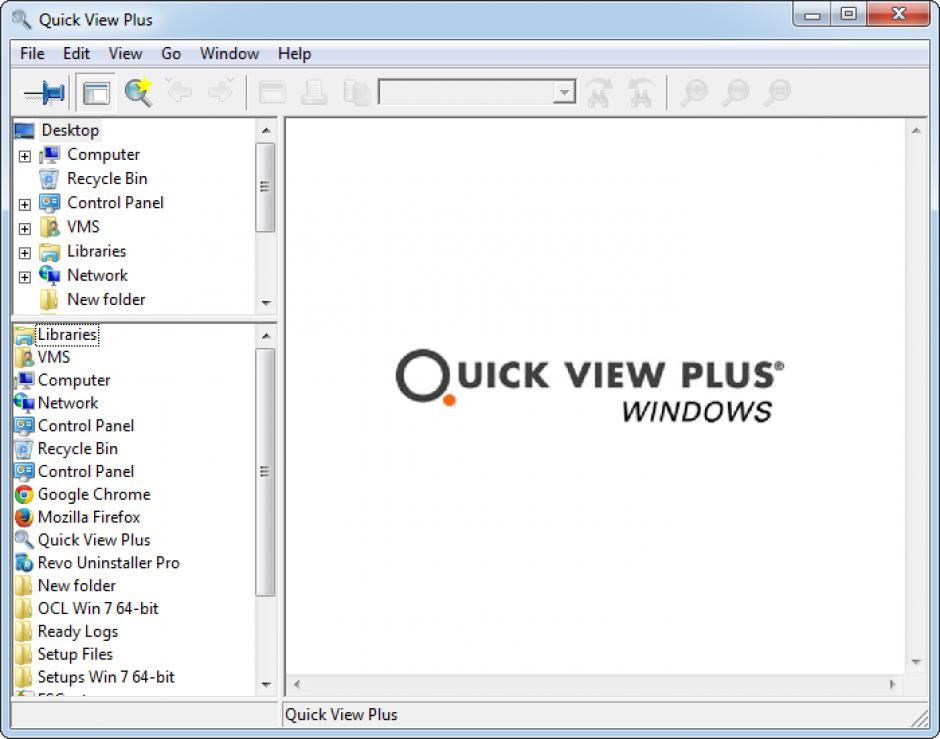Viewport: 940px width, 739px height.
Task: Select Mozilla Firefox in the file list
Action: pos(89,517)
